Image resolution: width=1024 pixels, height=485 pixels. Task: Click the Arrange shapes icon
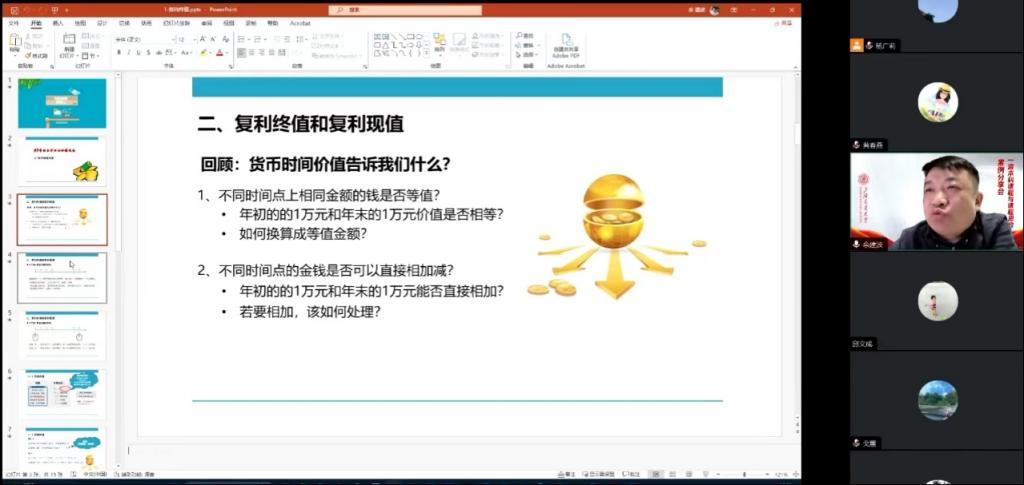438,44
